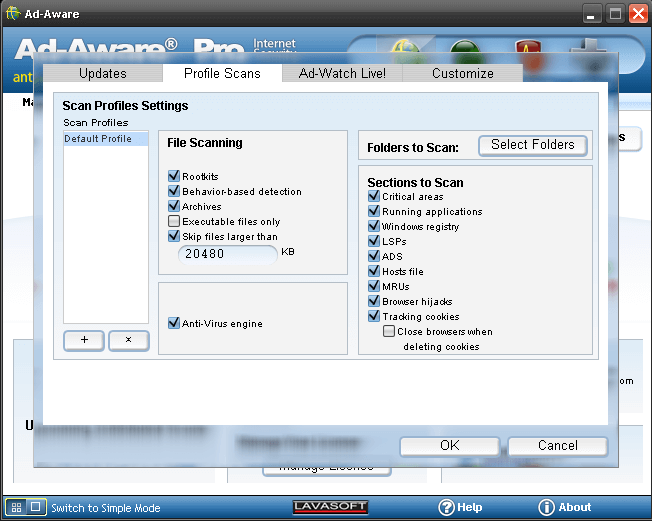Cancel the settings dialog

[x=558, y=446]
